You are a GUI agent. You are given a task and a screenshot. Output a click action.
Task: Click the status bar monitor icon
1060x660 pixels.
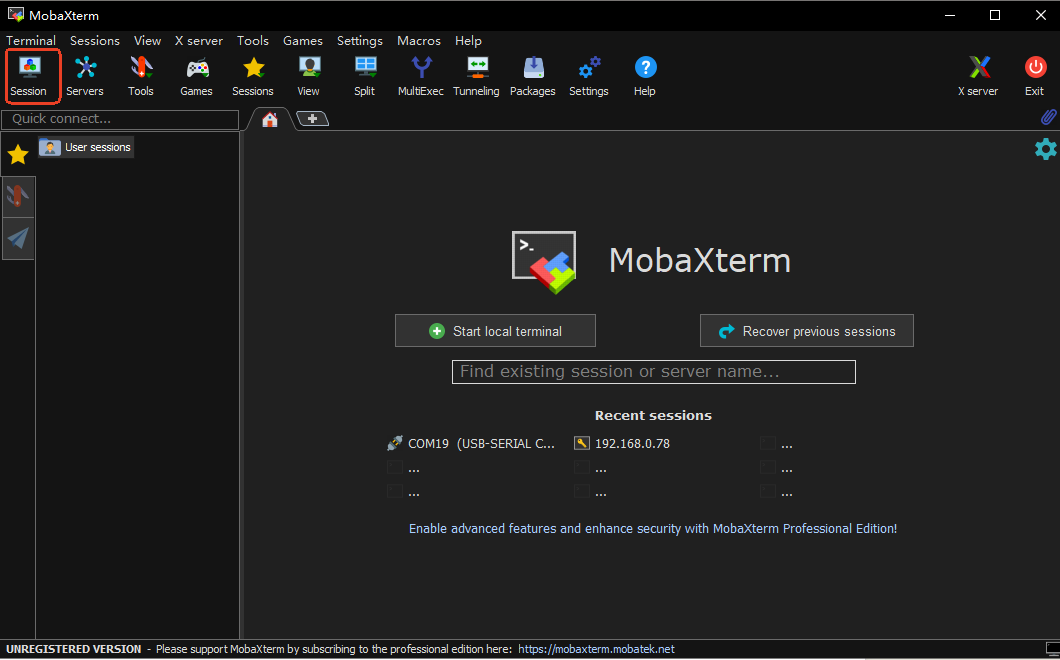click(x=1052, y=650)
